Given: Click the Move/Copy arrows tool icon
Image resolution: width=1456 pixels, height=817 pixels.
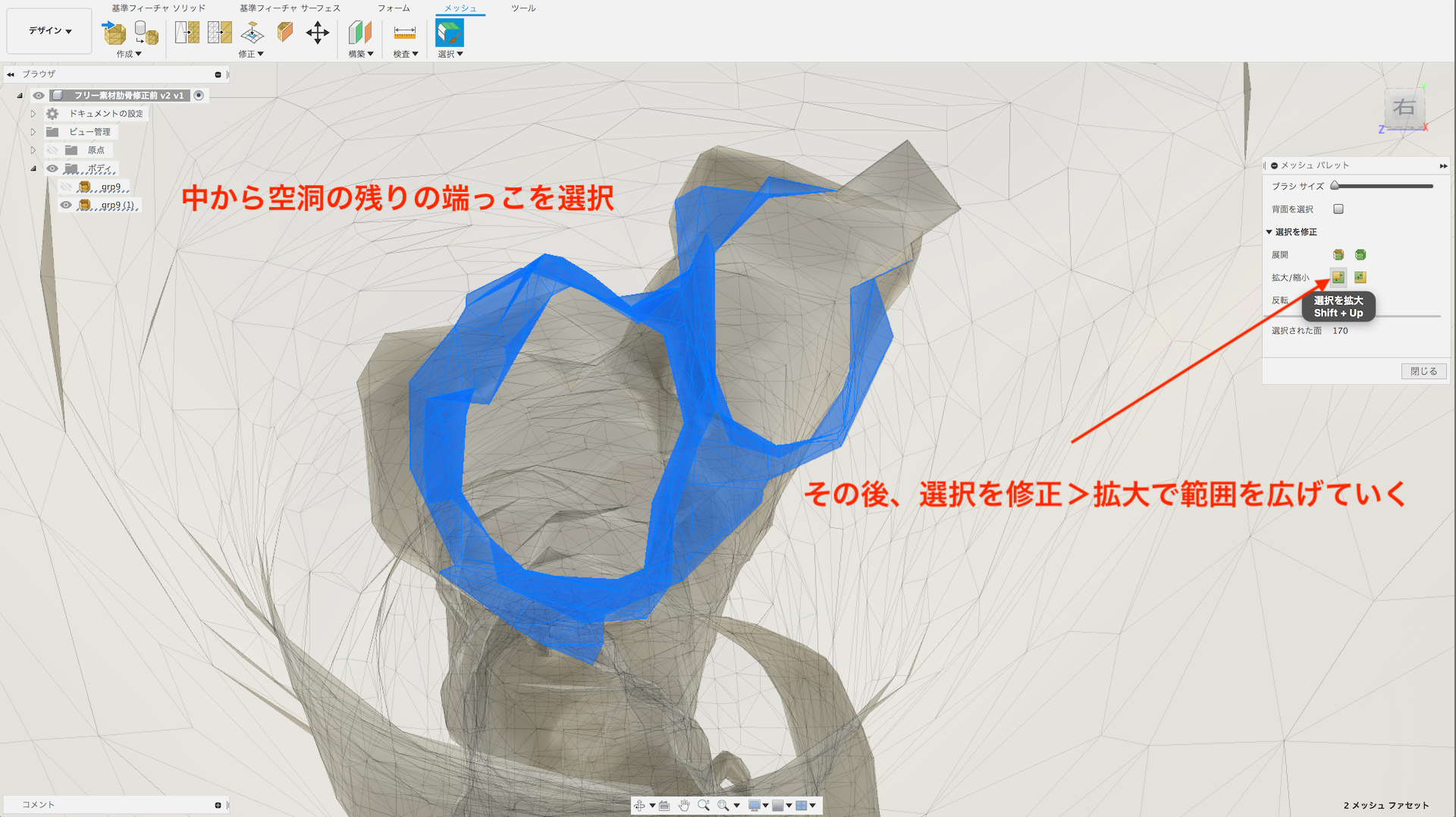Looking at the screenshot, I should click(x=317, y=33).
